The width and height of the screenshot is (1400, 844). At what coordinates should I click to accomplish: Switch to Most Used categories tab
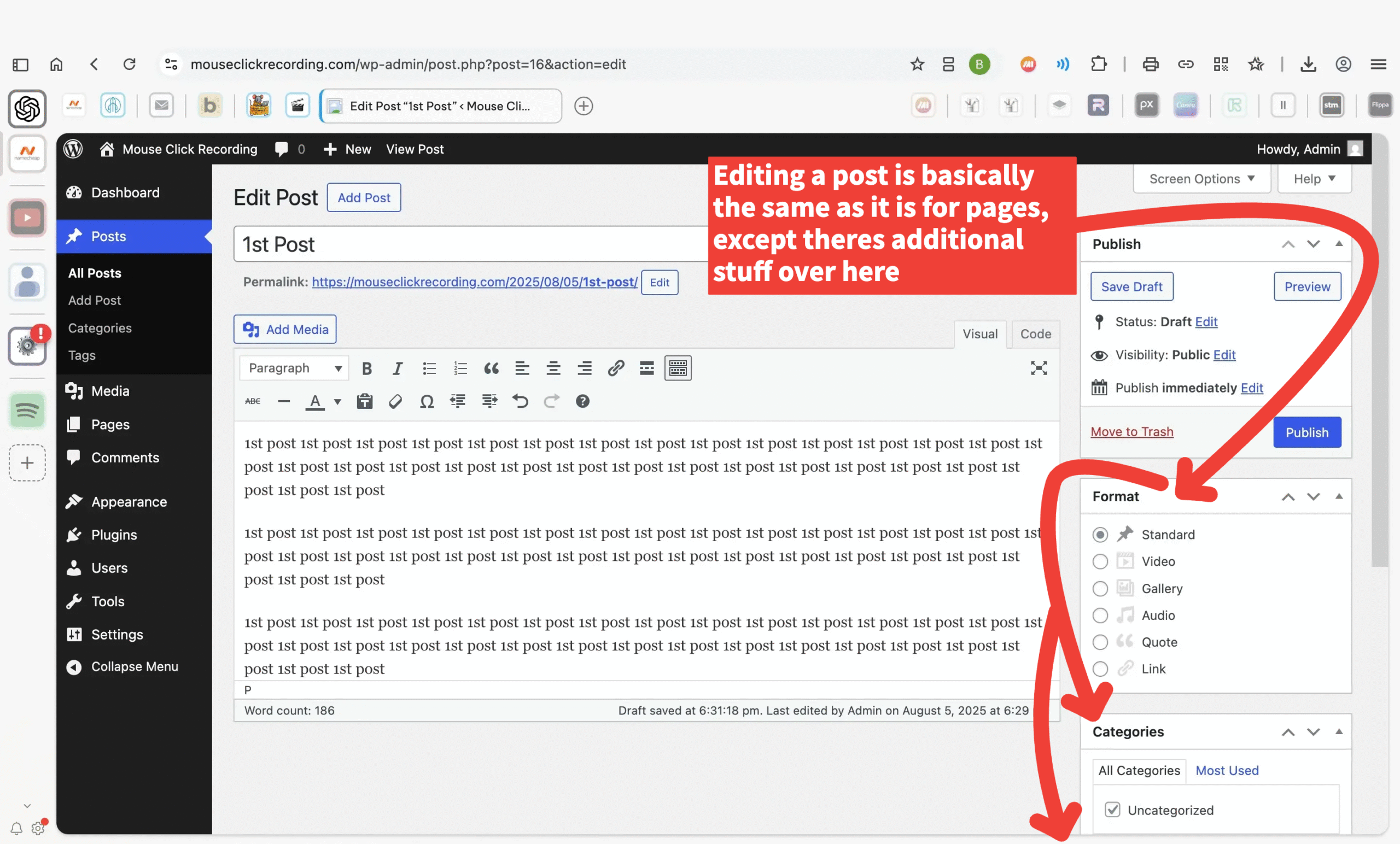tap(1227, 771)
